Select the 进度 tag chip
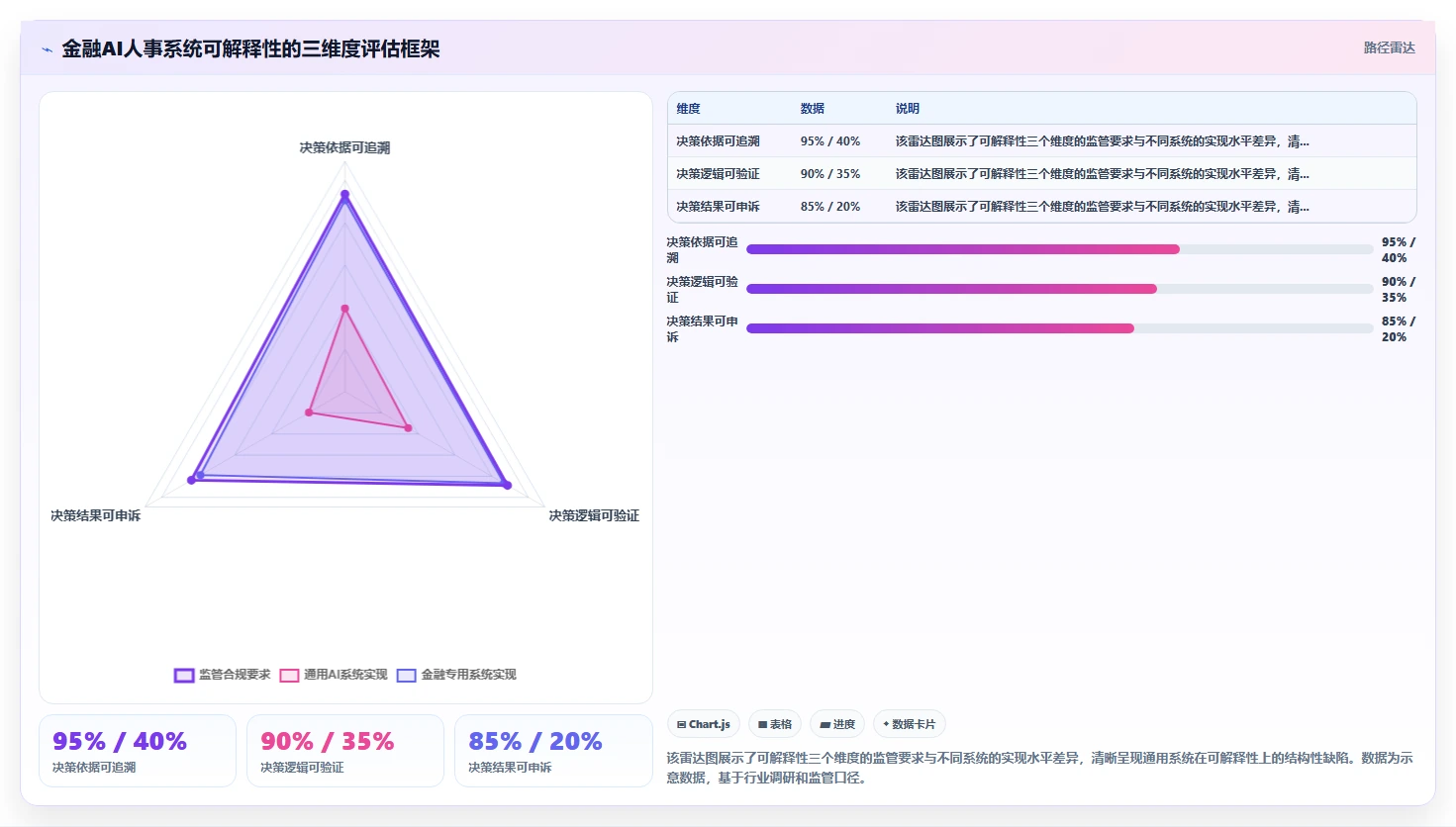The image size is (1456, 827). 837,724
